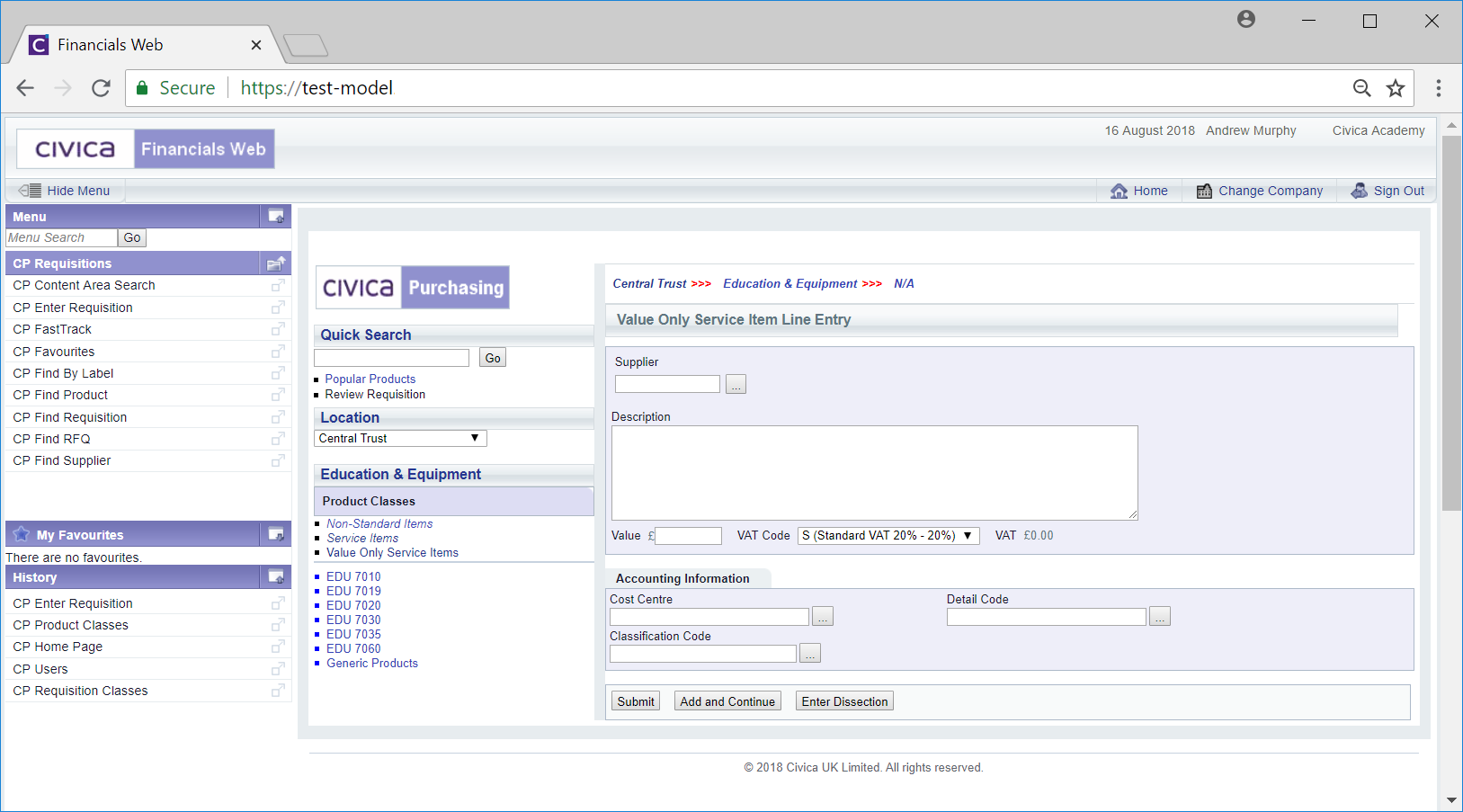Open the Chrome three-dot menu
The image size is (1463, 812).
click(1439, 88)
